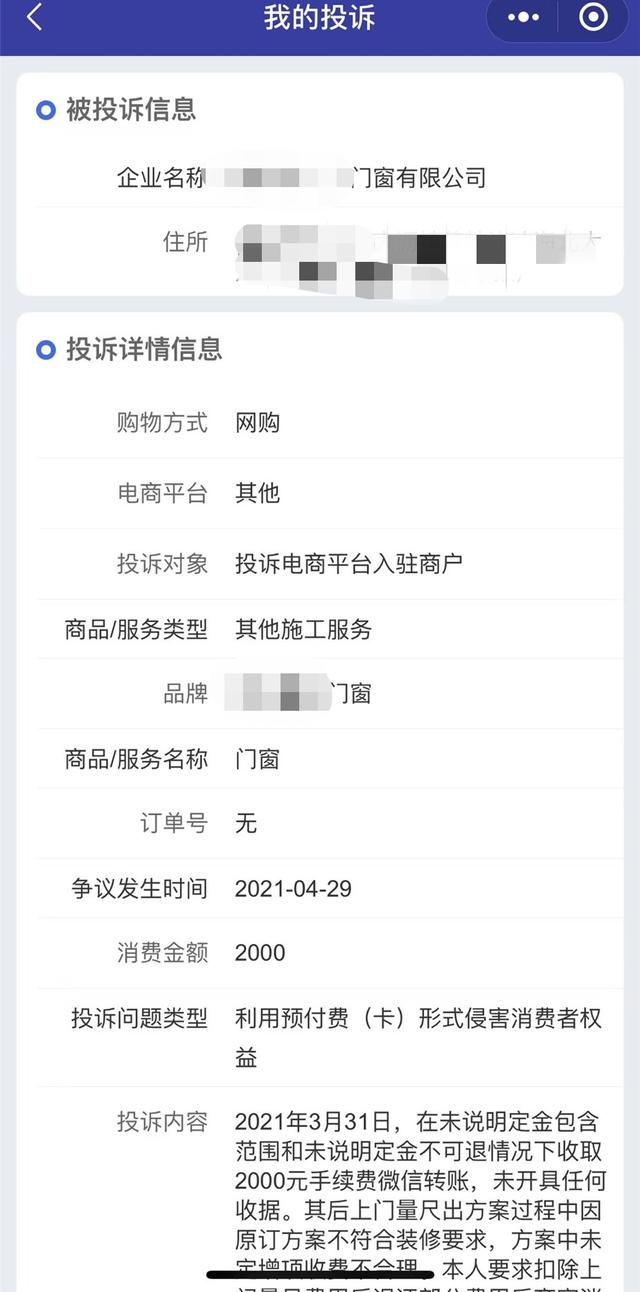
Task: Tap the back arrow icon
Action: (x=35, y=17)
